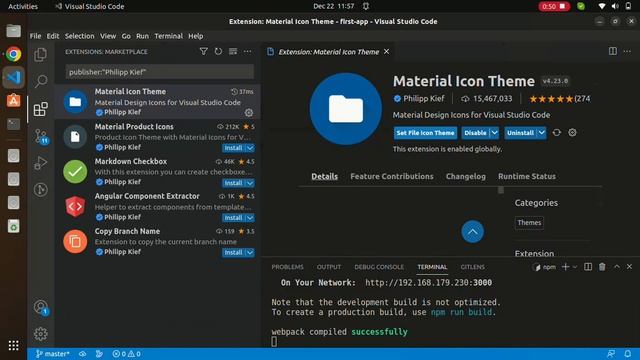This screenshot has width=640, height=360.
Task: Open Show Applications grid in dock
Action: pyautogui.click(x=13, y=345)
